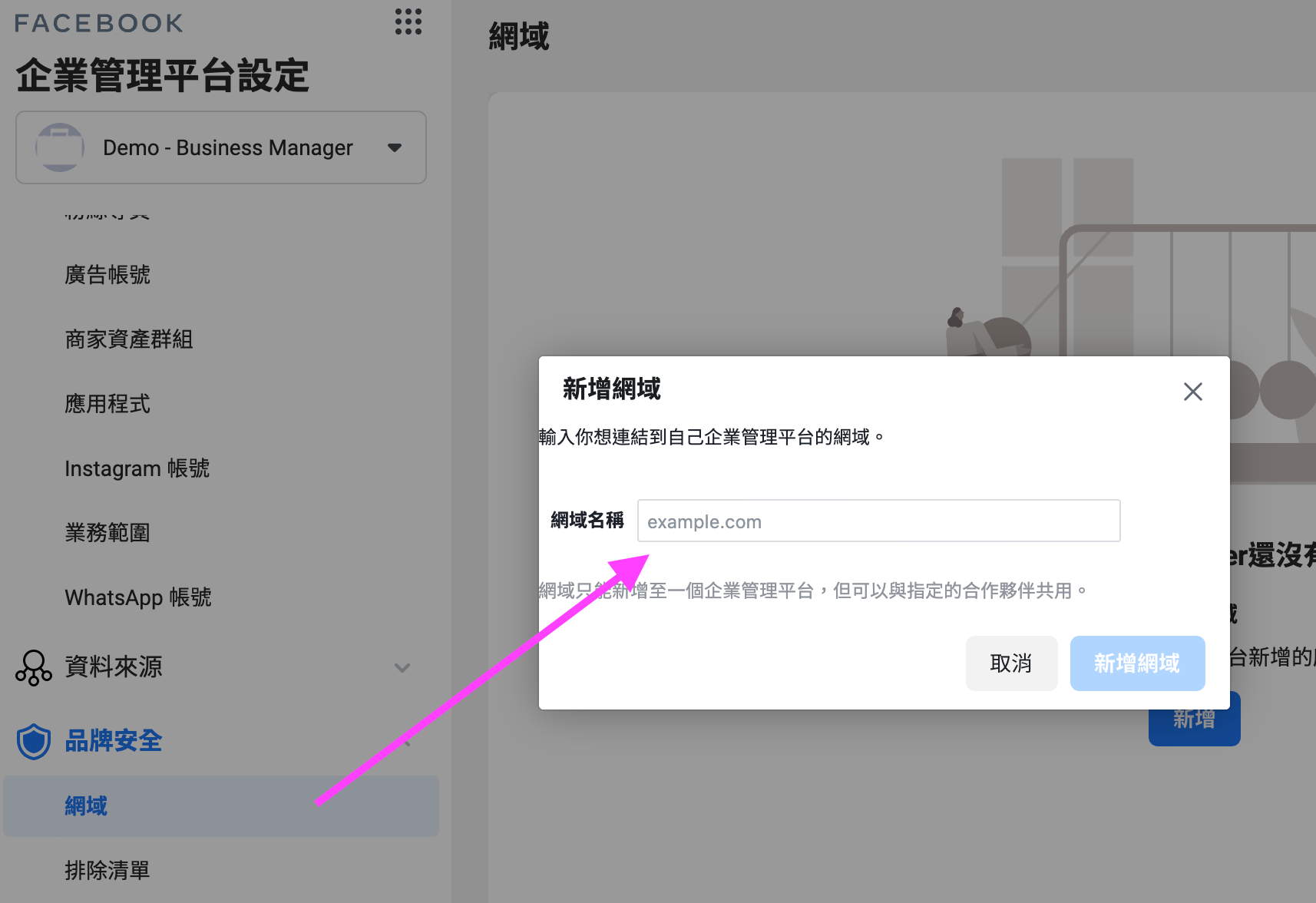The height and width of the screenshot is (903, 1316).
Task: Open Instagram 帳號 section
Action: 137,468
